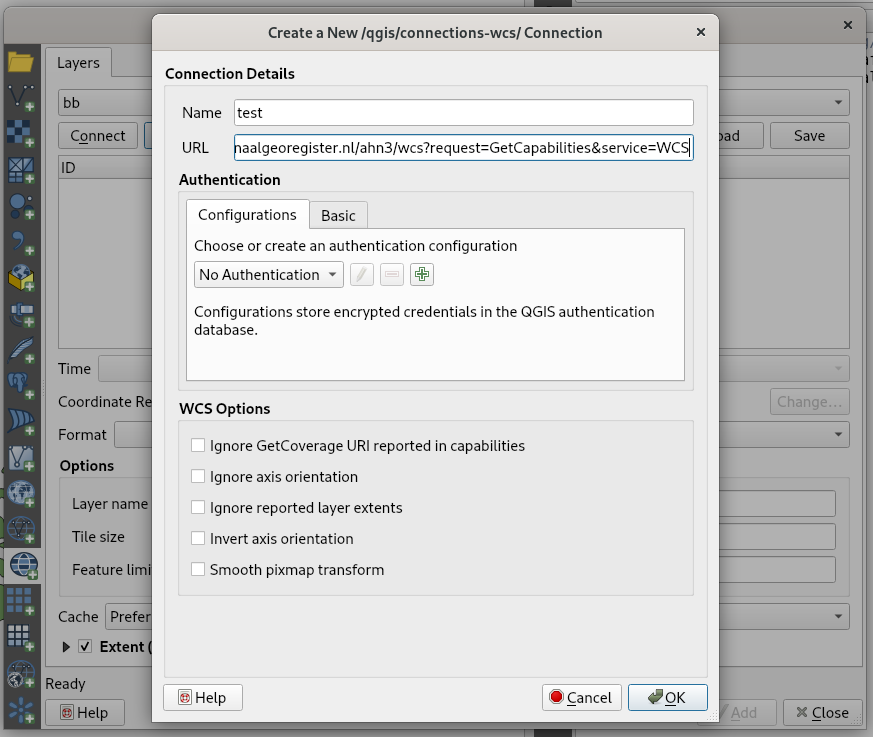This screenshot has height=737, width=873.
Task: Uncheck the Extent checkbox in background window
Action: (x=85, y=647)
